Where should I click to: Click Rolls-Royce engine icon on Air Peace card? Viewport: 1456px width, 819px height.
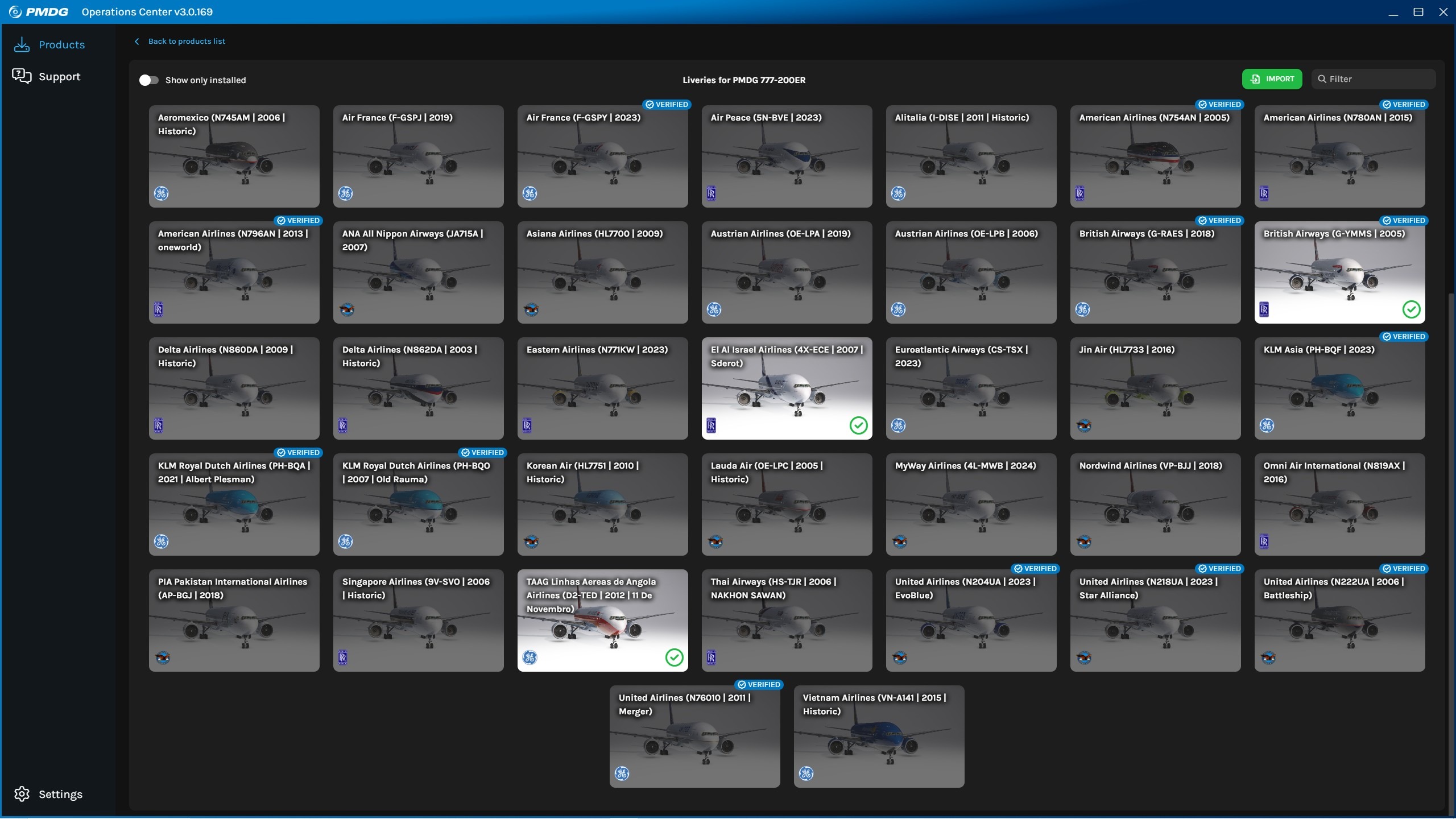tap(711, 193)
